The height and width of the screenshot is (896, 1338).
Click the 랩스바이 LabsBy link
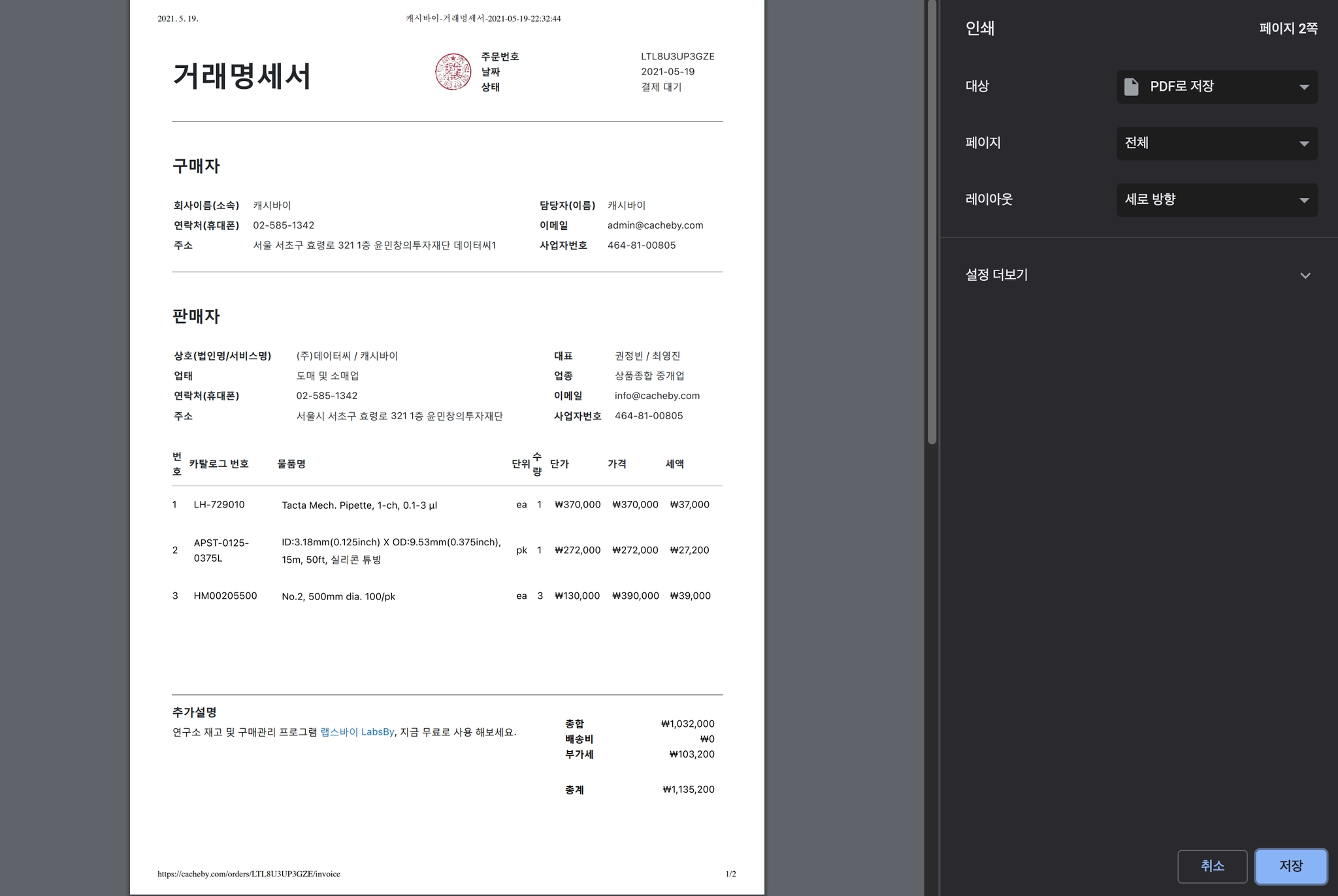[357, 732]
